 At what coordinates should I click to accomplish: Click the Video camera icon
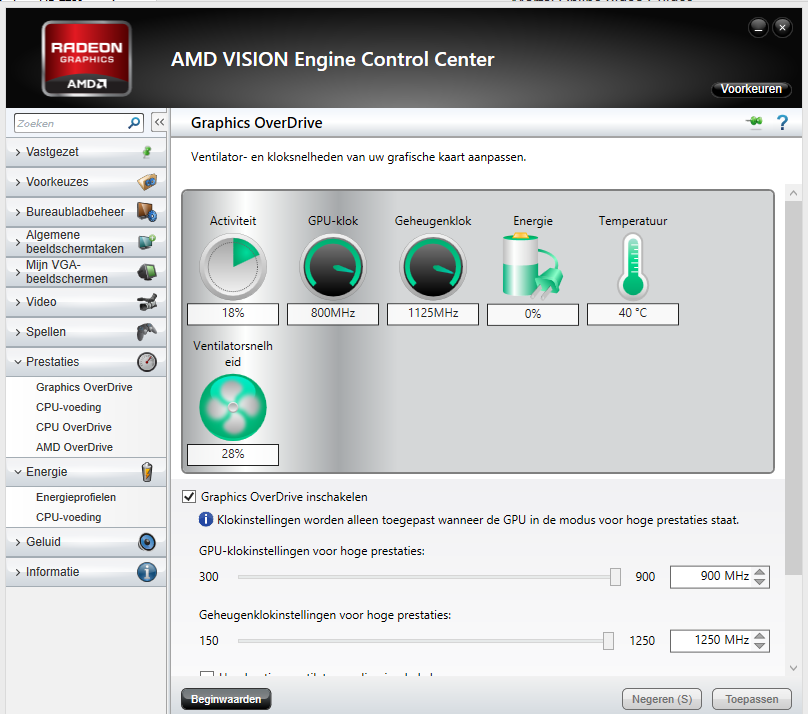(147, 302)
